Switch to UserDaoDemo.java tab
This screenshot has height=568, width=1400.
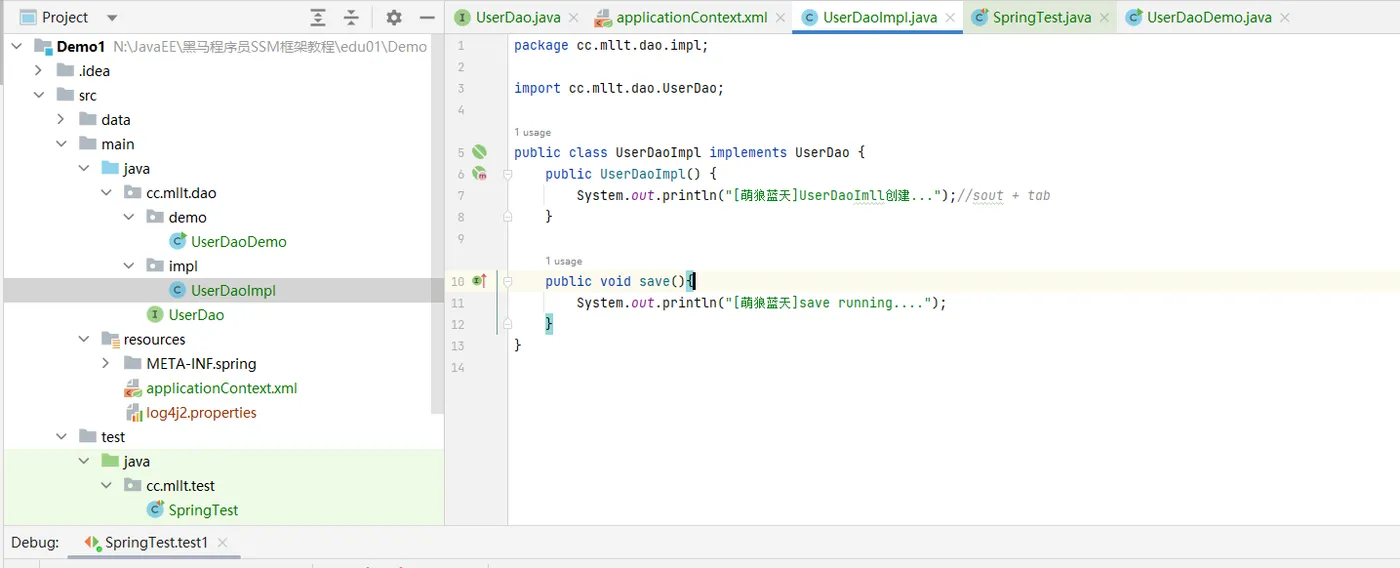point(1209,17)
